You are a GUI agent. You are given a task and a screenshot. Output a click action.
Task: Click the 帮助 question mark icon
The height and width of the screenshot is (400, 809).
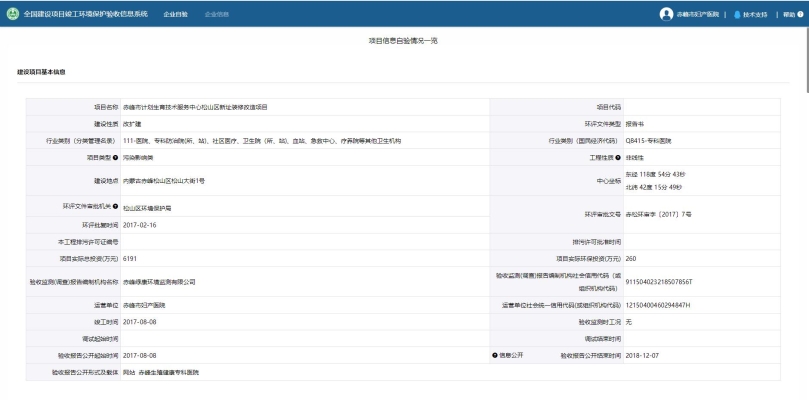tap(800, 14)
